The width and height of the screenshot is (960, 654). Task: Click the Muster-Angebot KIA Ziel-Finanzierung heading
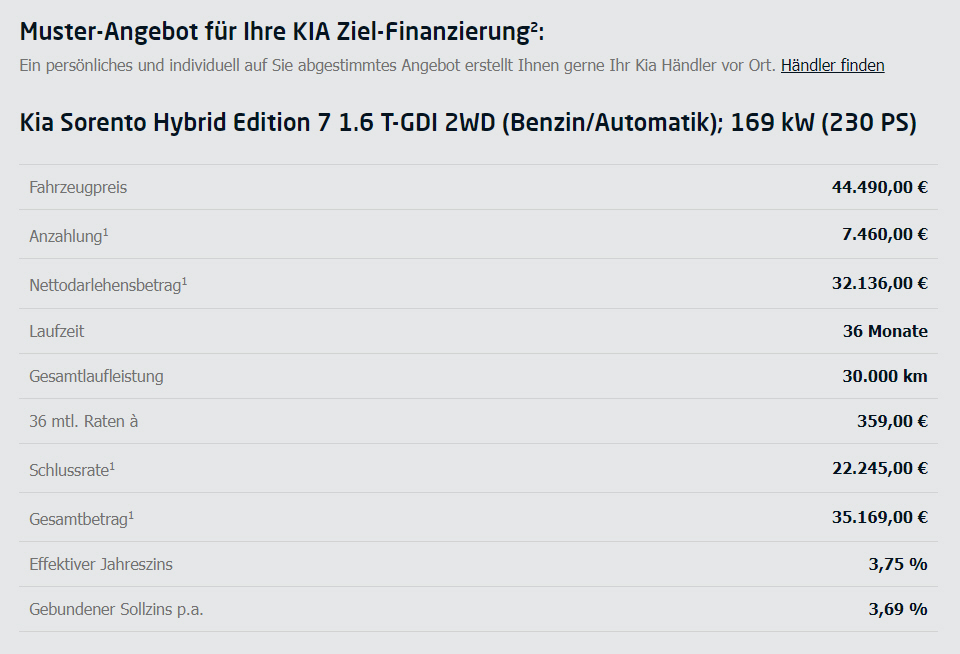(282, 32)
